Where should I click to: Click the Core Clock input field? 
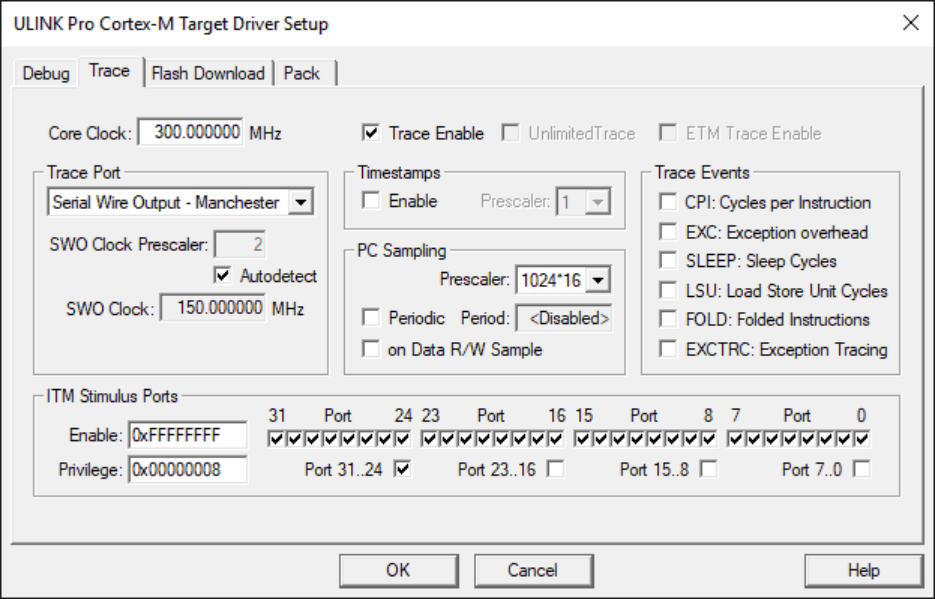(x=190, y=132)
